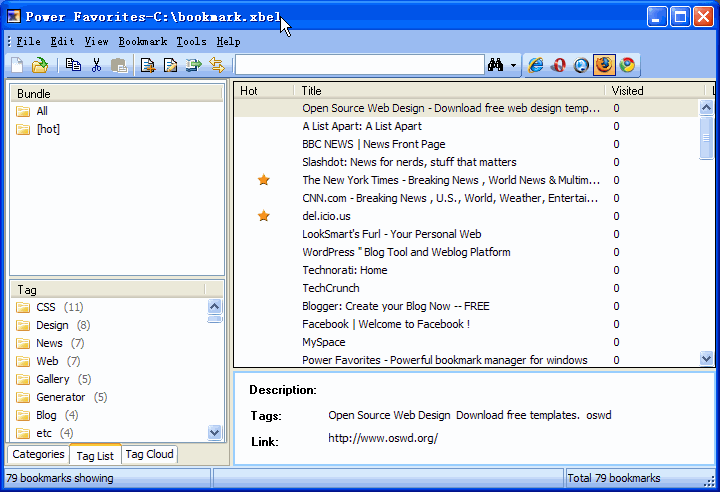Click the bookmark list scroll down arrow
The image size is (720, 492).
(706, 357)
